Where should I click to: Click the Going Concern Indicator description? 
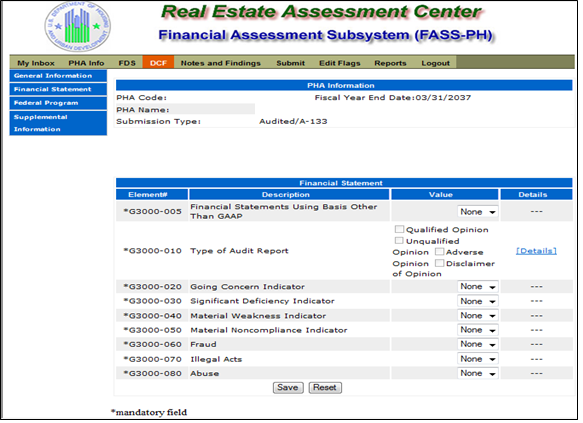click(x=247, y=287)
